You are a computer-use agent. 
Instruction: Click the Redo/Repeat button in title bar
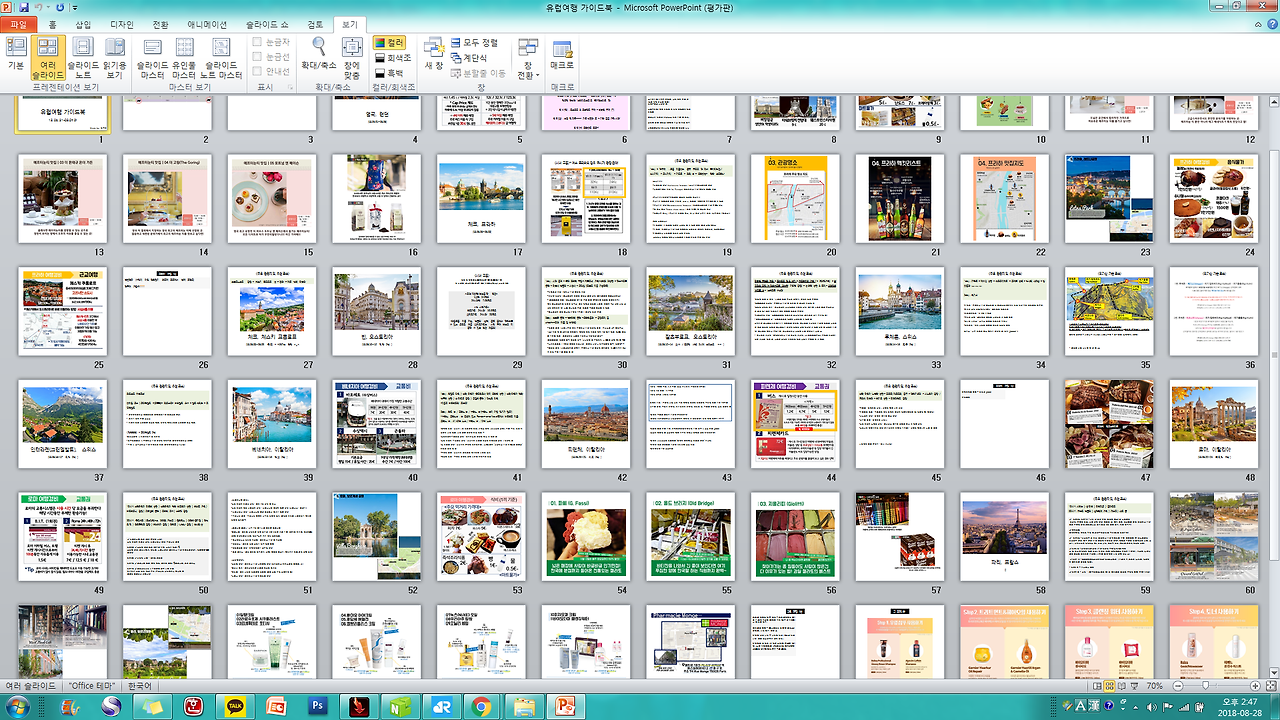pos(62,7)
